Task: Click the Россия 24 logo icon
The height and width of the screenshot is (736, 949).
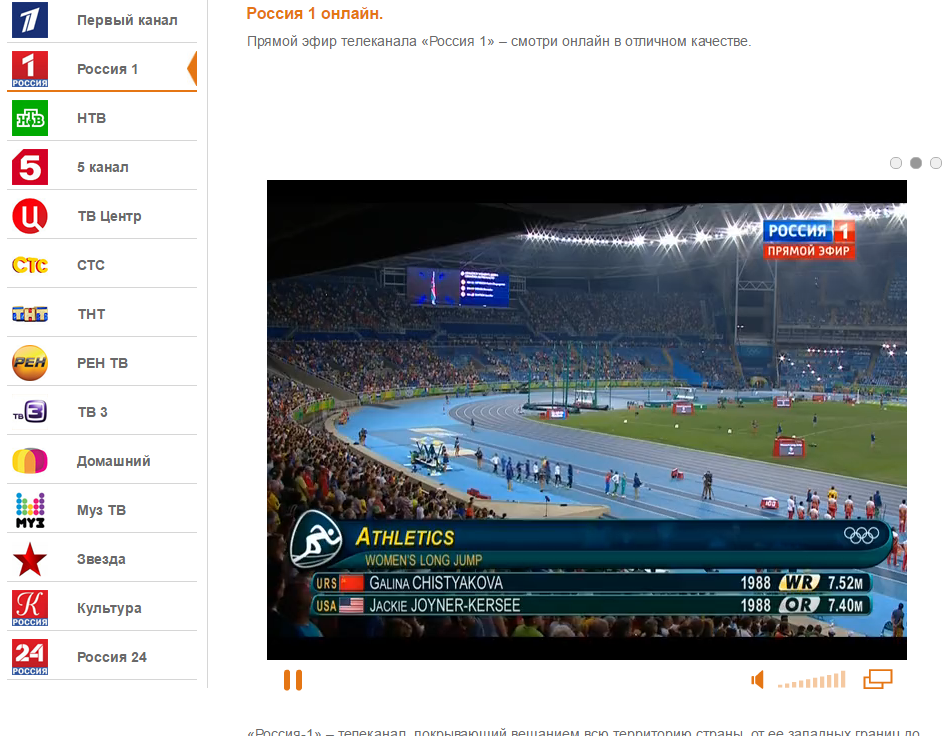Action: [30, 657]
